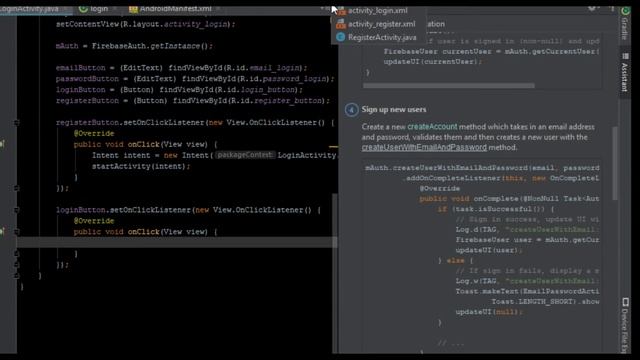Click the mAuth = FirebaseAuth.getInstance() line
This screenshot has height=360, width=640.
134,46
